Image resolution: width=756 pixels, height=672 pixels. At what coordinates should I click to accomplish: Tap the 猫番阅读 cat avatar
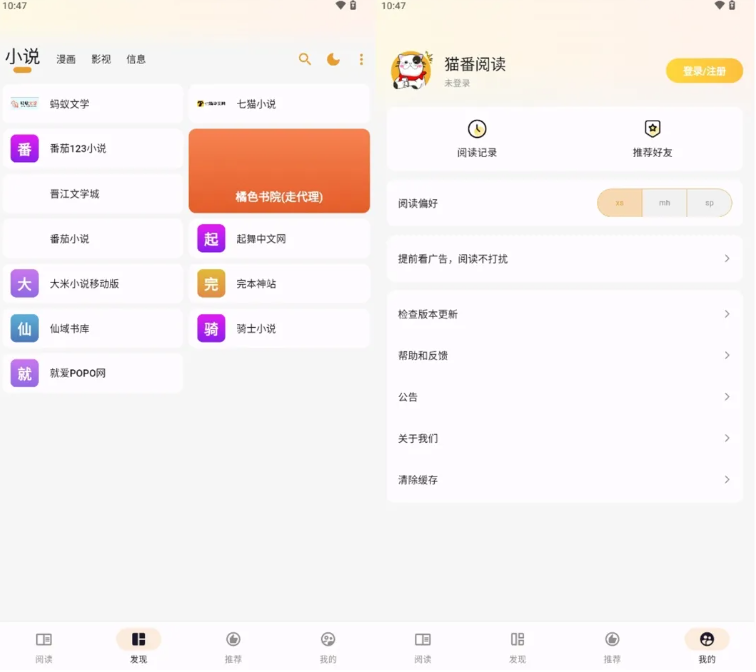(411, 70)
